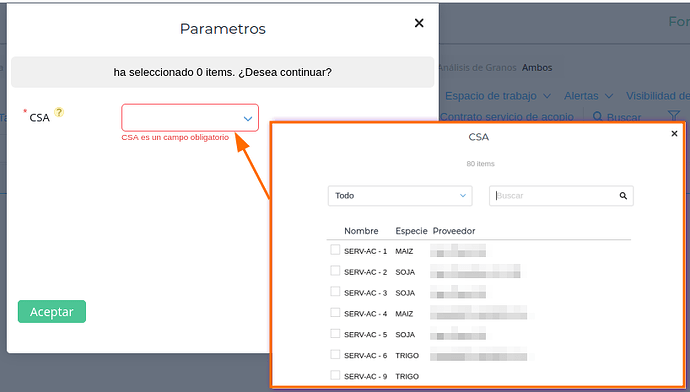This screenshot has width=690, height=392.
Task: Click the CSA help question mark icon
Action: (59, 112)
